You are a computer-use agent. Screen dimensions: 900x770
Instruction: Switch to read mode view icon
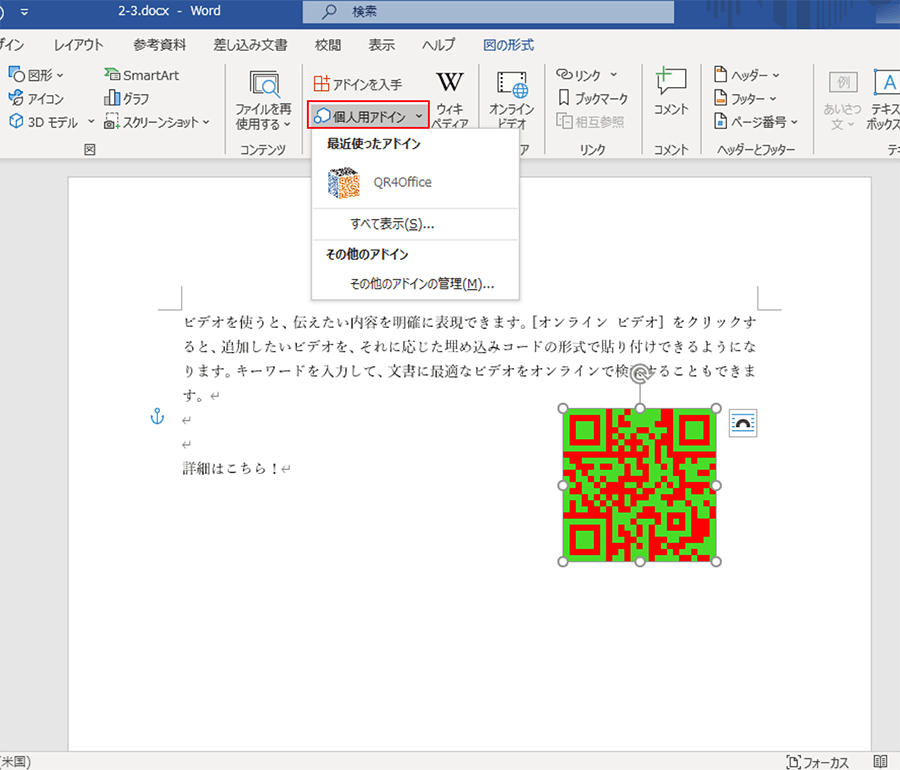click(x=880, y=762)
